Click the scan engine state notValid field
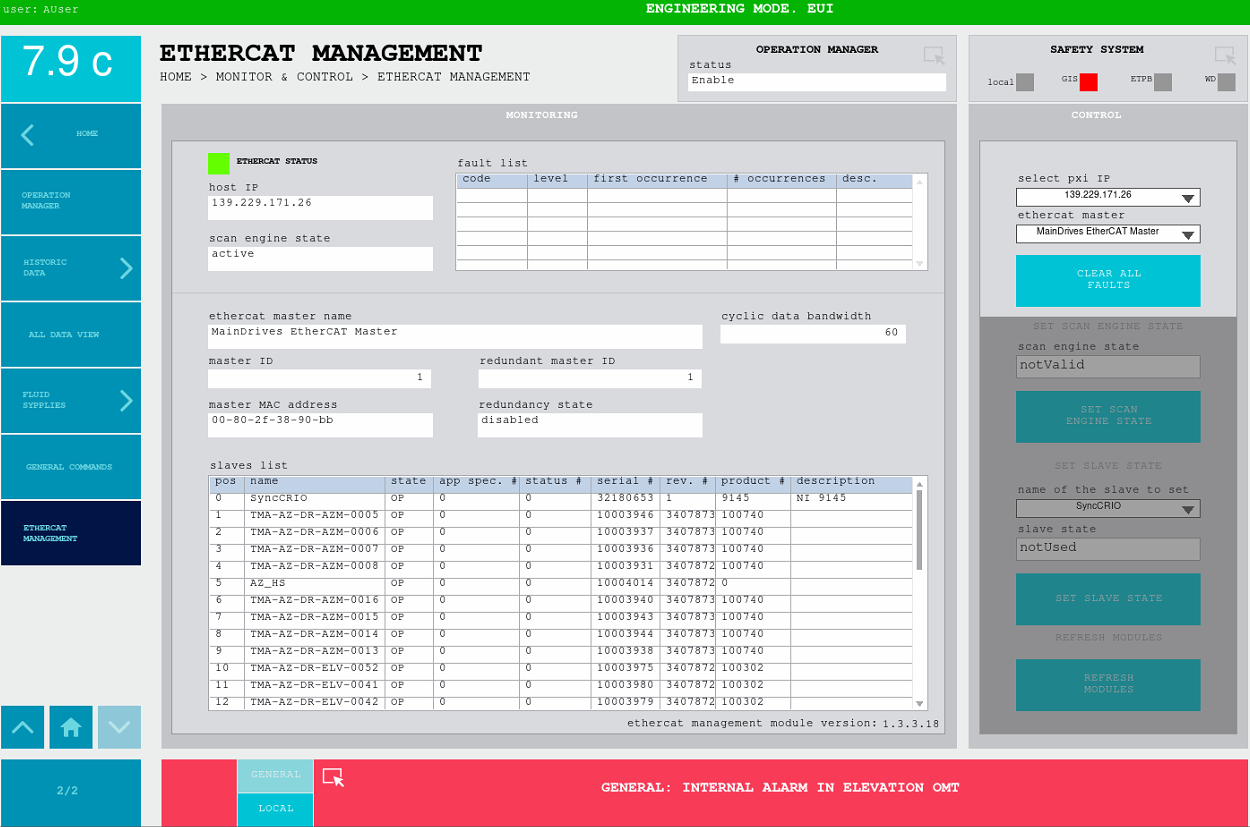This screenshot has width=1250, height=827. [x=1108, y=366]
